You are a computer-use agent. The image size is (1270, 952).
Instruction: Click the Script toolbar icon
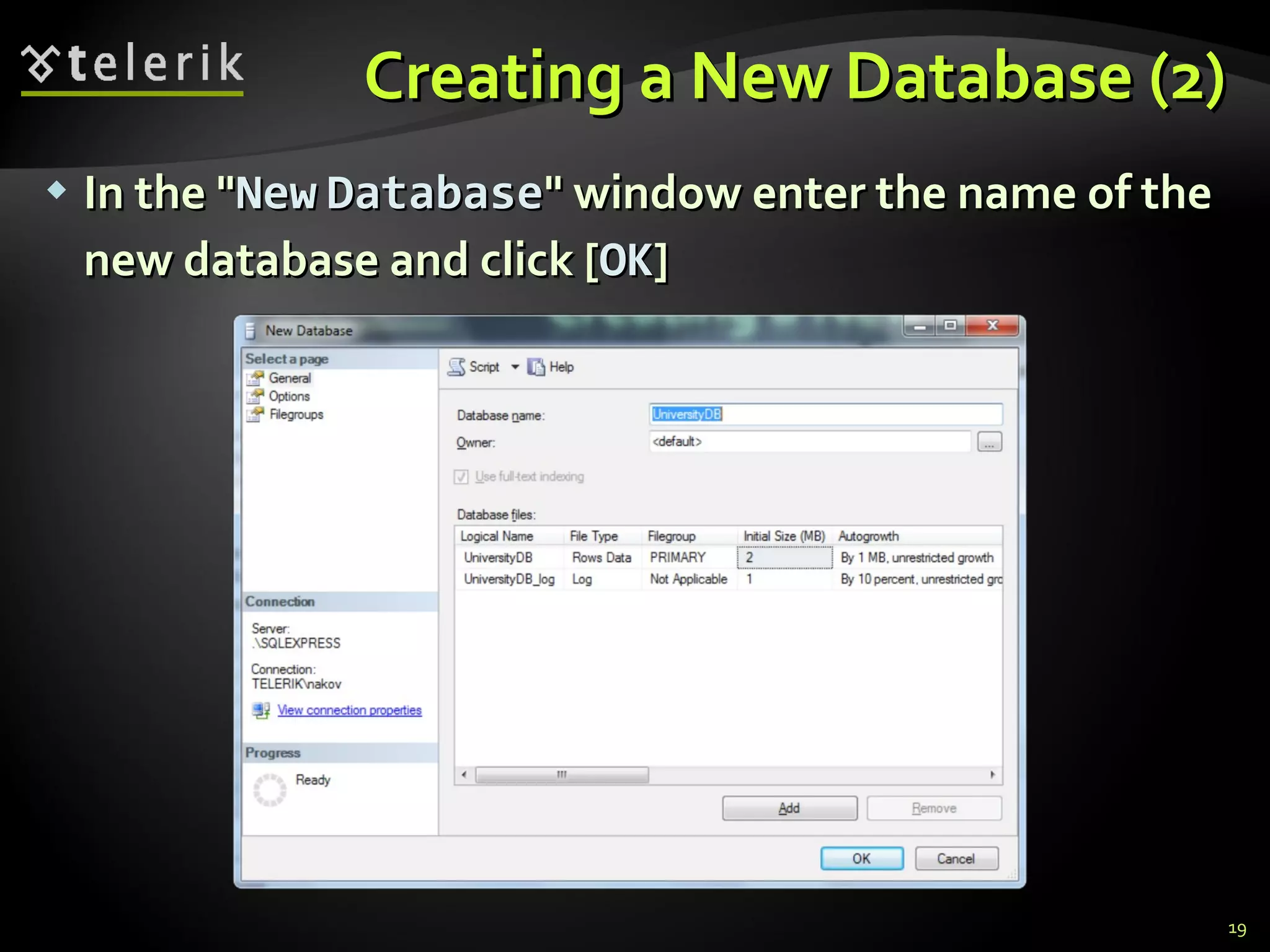[456, 367]
